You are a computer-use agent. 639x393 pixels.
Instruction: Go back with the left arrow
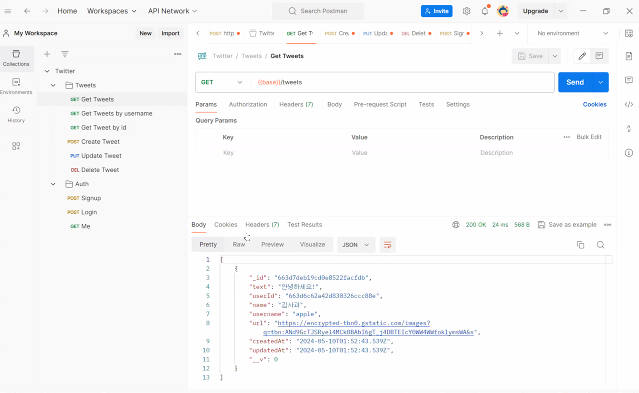pos(27,11)
